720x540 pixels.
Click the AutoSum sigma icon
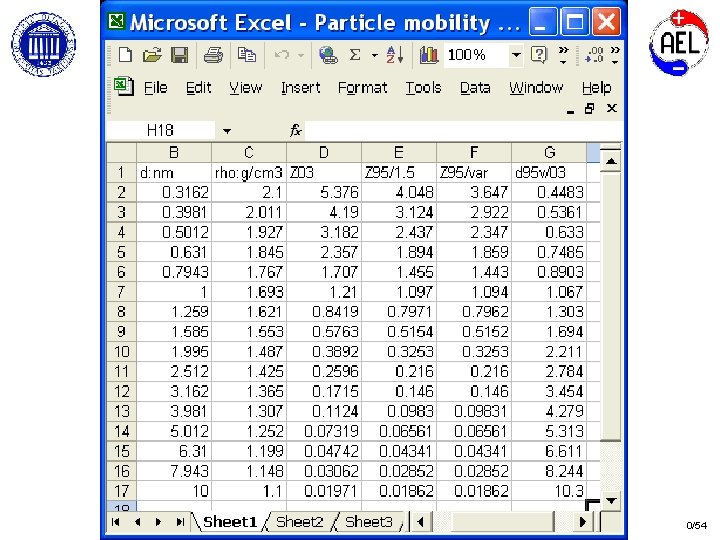click(x=355, y=55)
